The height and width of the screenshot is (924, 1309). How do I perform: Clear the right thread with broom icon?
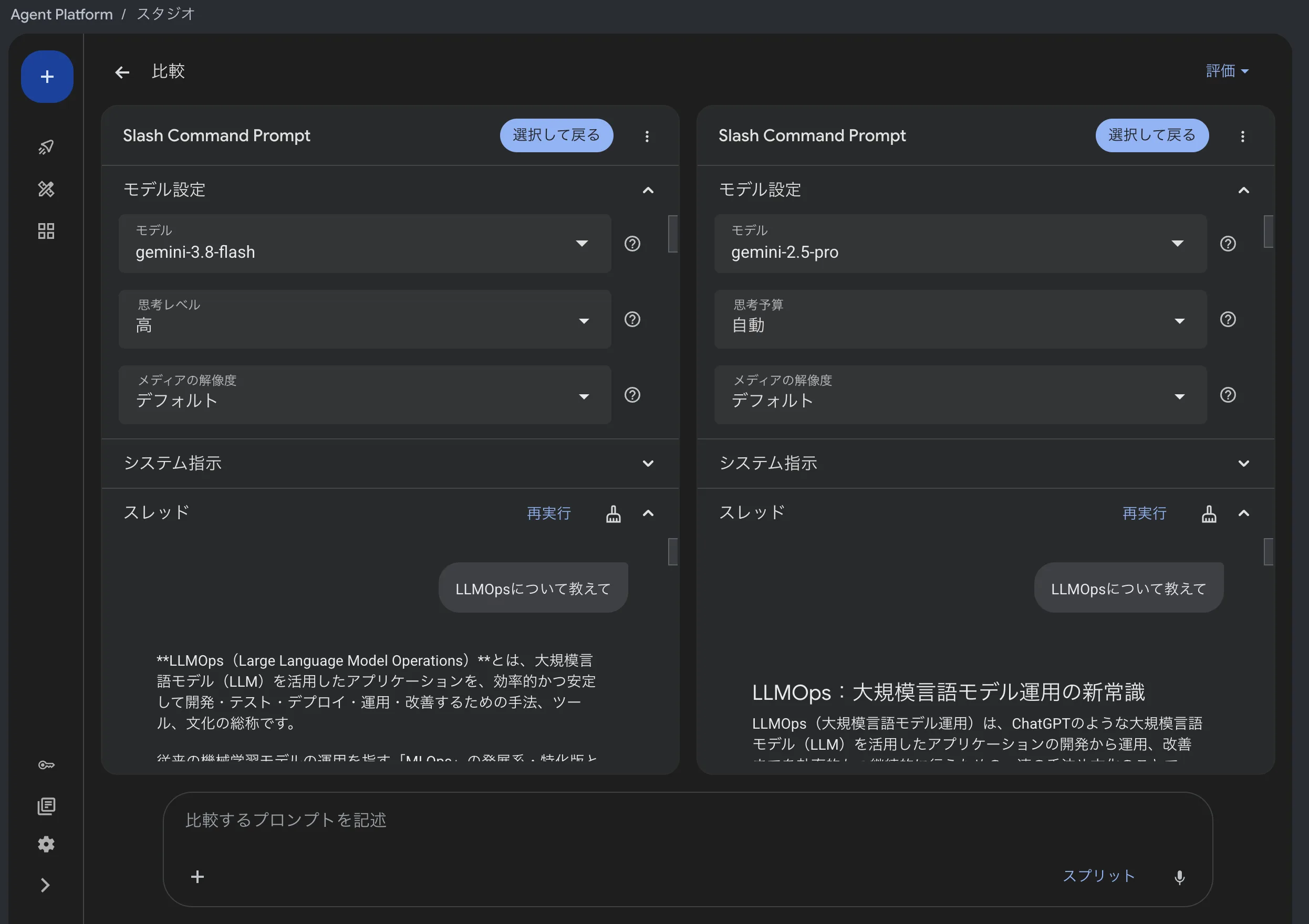pos(1209,514)
